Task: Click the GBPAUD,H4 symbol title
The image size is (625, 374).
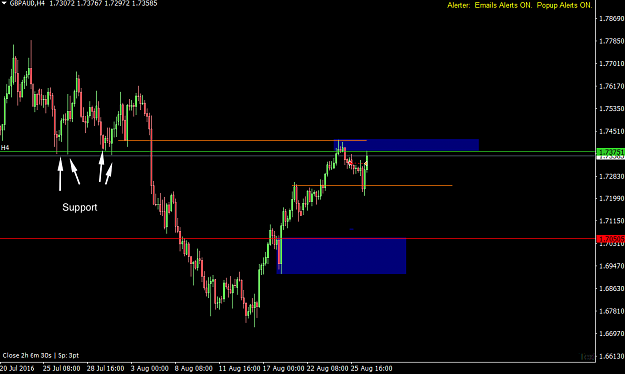Action: pos(27,4)
